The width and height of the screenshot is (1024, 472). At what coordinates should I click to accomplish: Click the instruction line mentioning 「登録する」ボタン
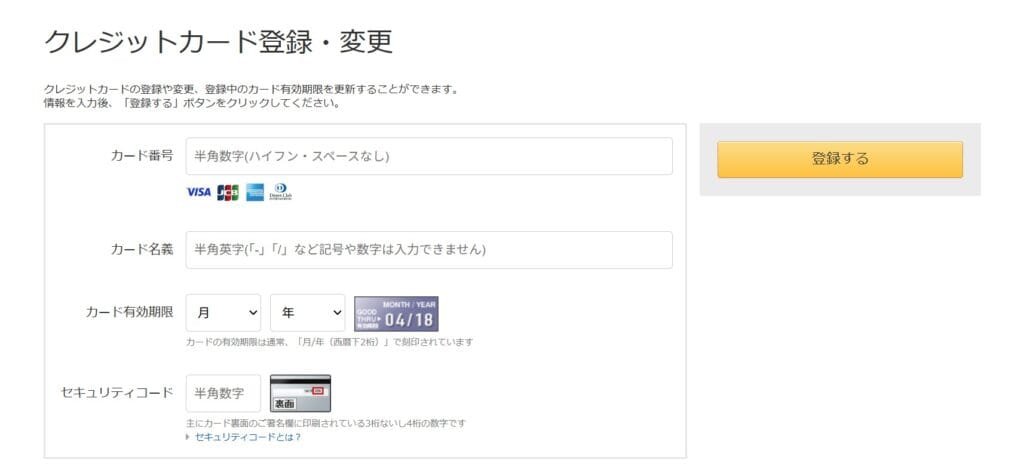[x=192, y=103]
